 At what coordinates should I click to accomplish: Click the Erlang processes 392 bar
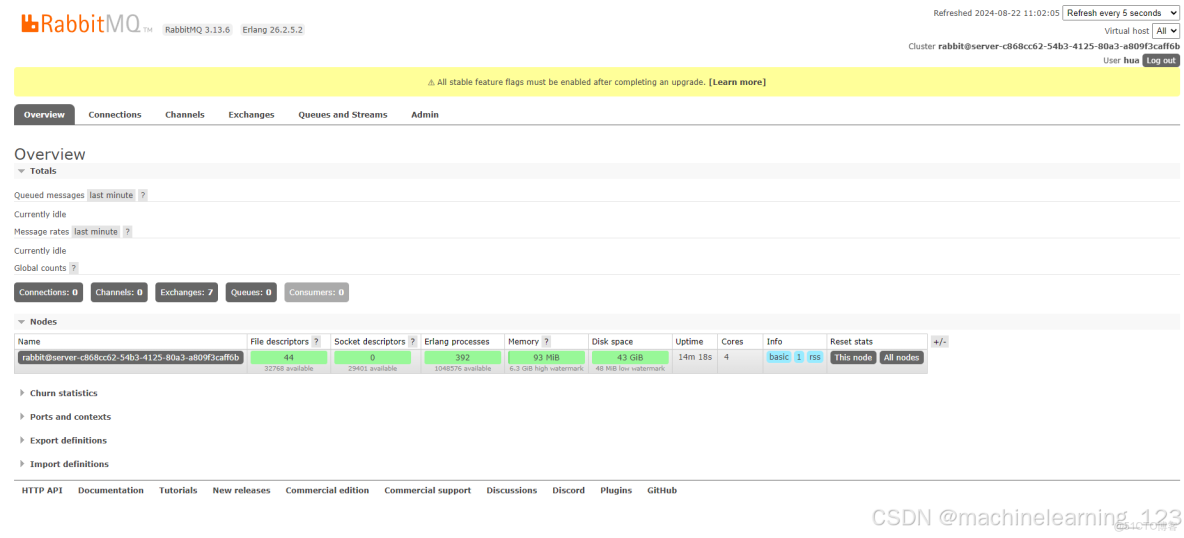pyautogui.click(x=463, y=357)
